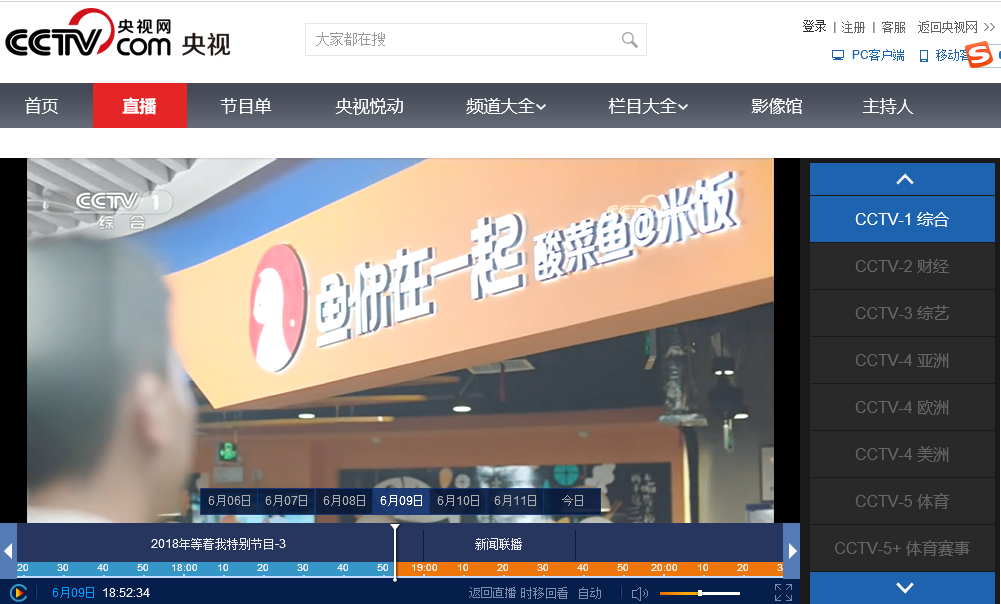Viewport: 1001px width, 604px height.
Task: Open the 客服 link
Action: click(893, 27)
